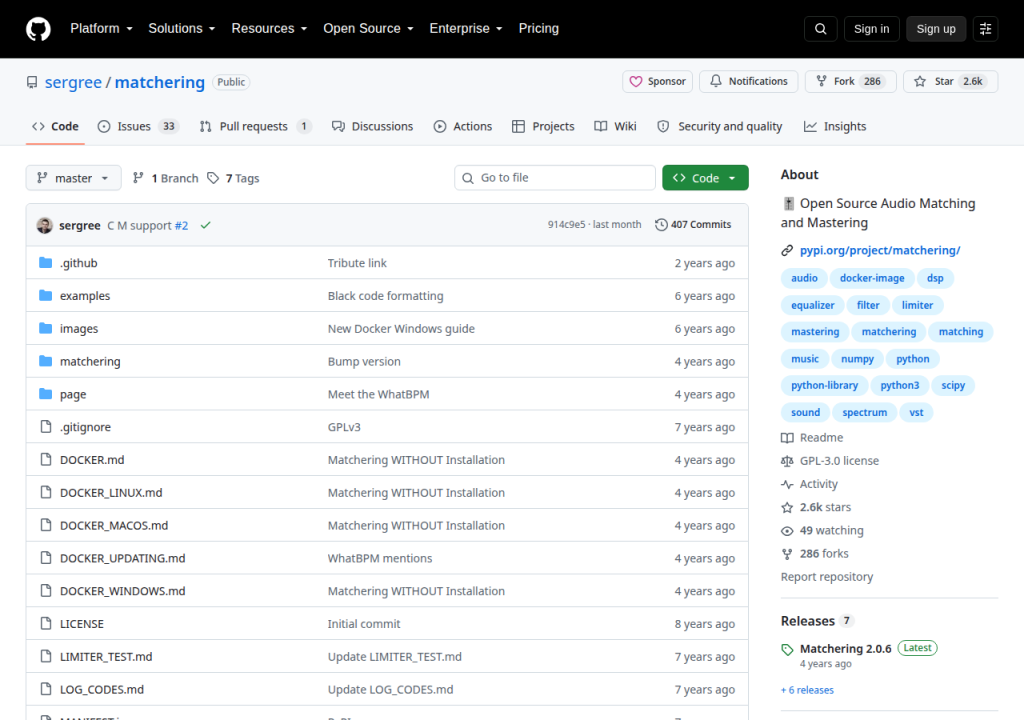The height and width of the screenshot is (720, 1024).
Task: Open the master branch dropdown
Action: pos(73,178)
